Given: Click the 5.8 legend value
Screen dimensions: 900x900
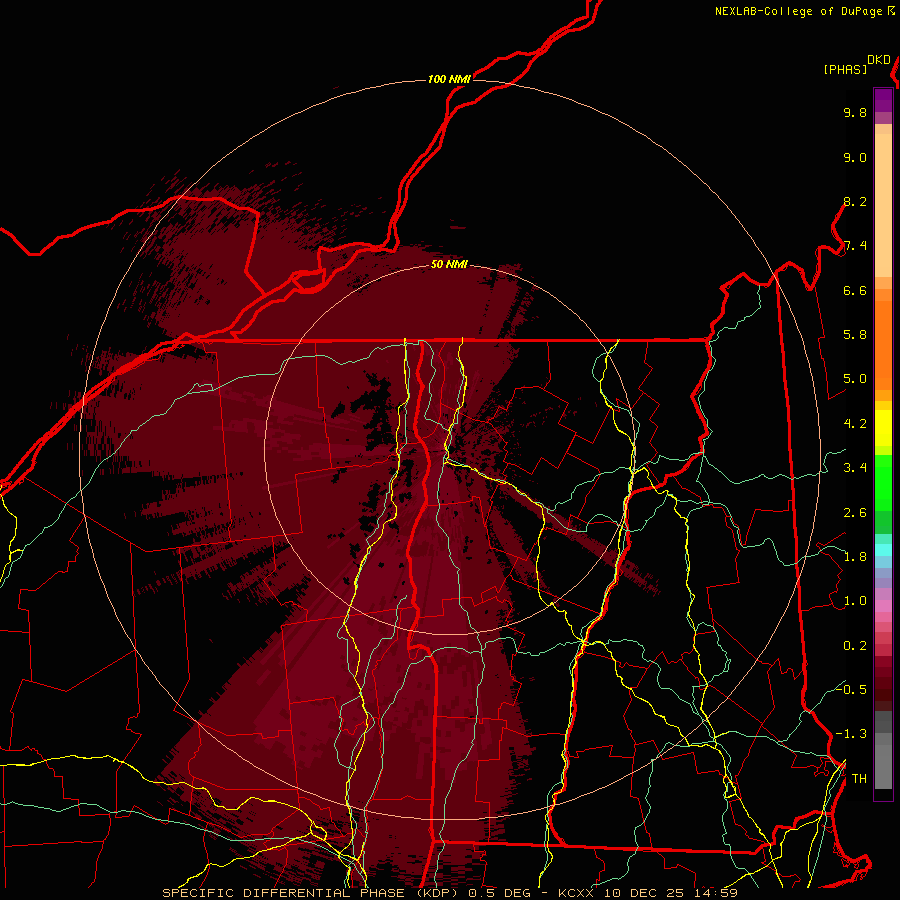Looking at the screenshot, I should [855, 335].
